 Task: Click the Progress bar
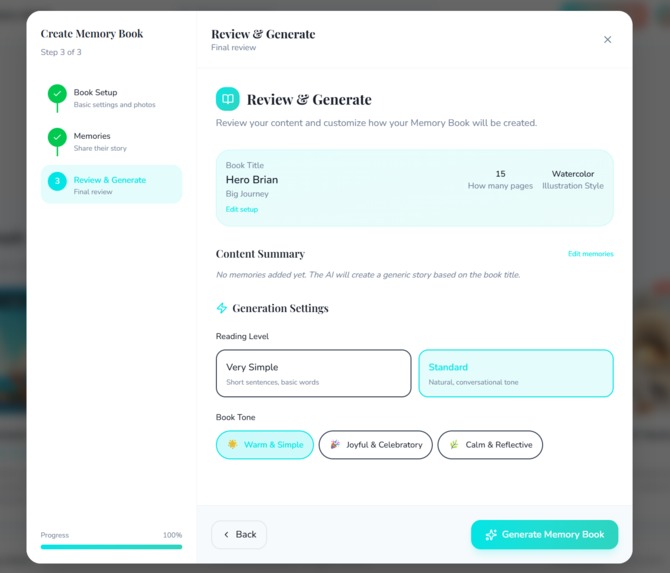click(x=111, y=547)
